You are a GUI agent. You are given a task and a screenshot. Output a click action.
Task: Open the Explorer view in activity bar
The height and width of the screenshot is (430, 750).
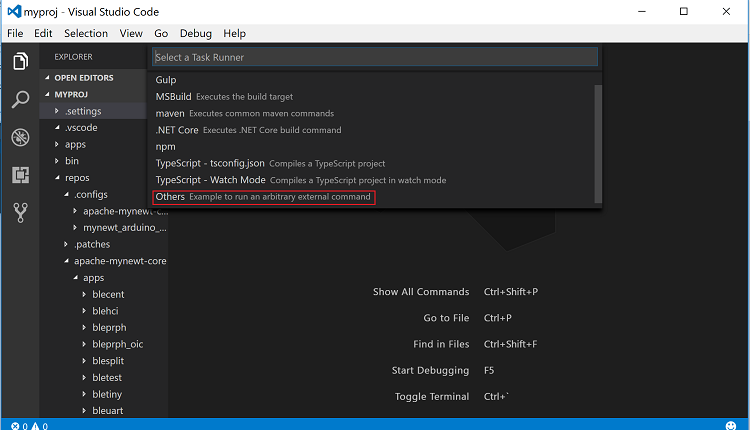pyautogui.click(x=20, y=61)
